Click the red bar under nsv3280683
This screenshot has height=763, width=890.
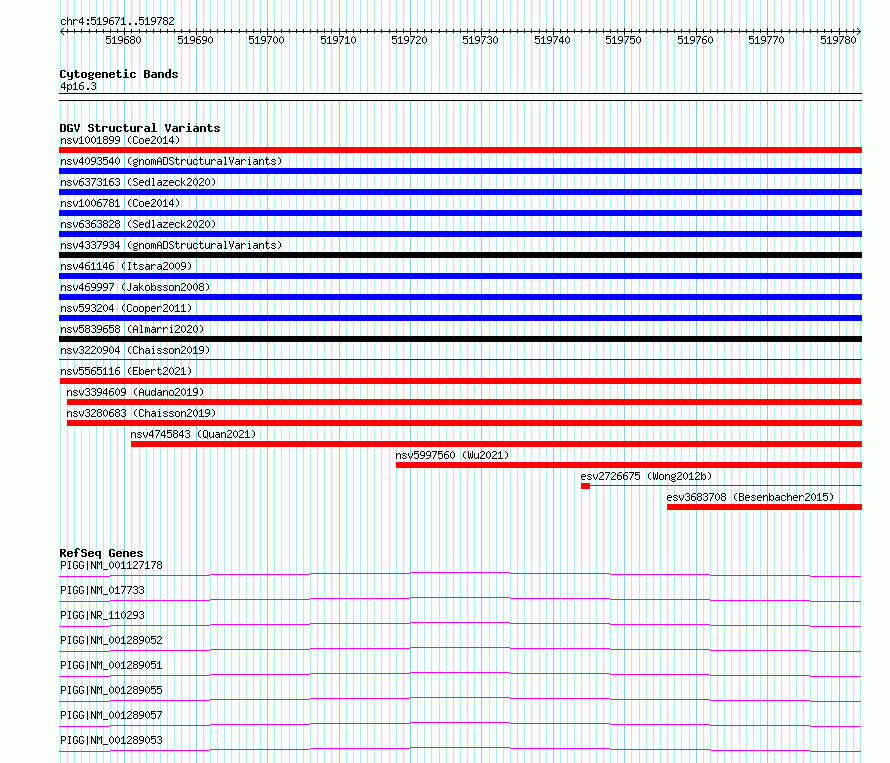464,423
